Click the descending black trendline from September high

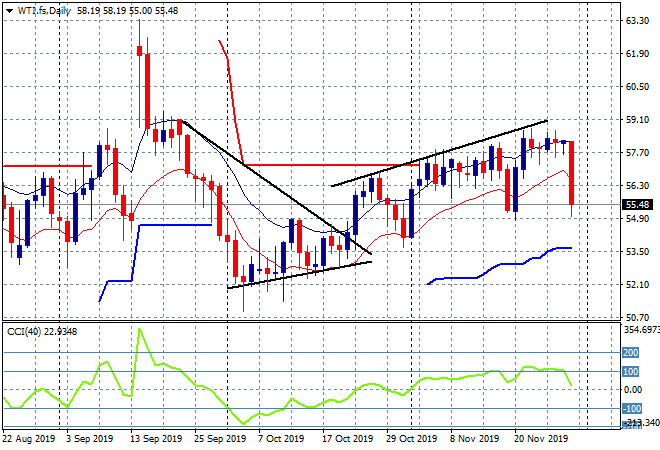pyautogui.click(x=260, y=183)
